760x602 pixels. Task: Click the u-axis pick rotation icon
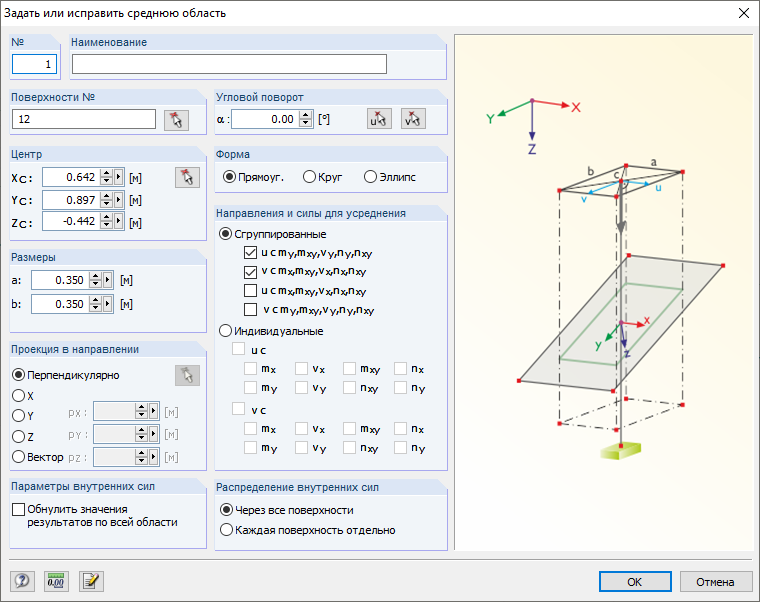[379, 119]
